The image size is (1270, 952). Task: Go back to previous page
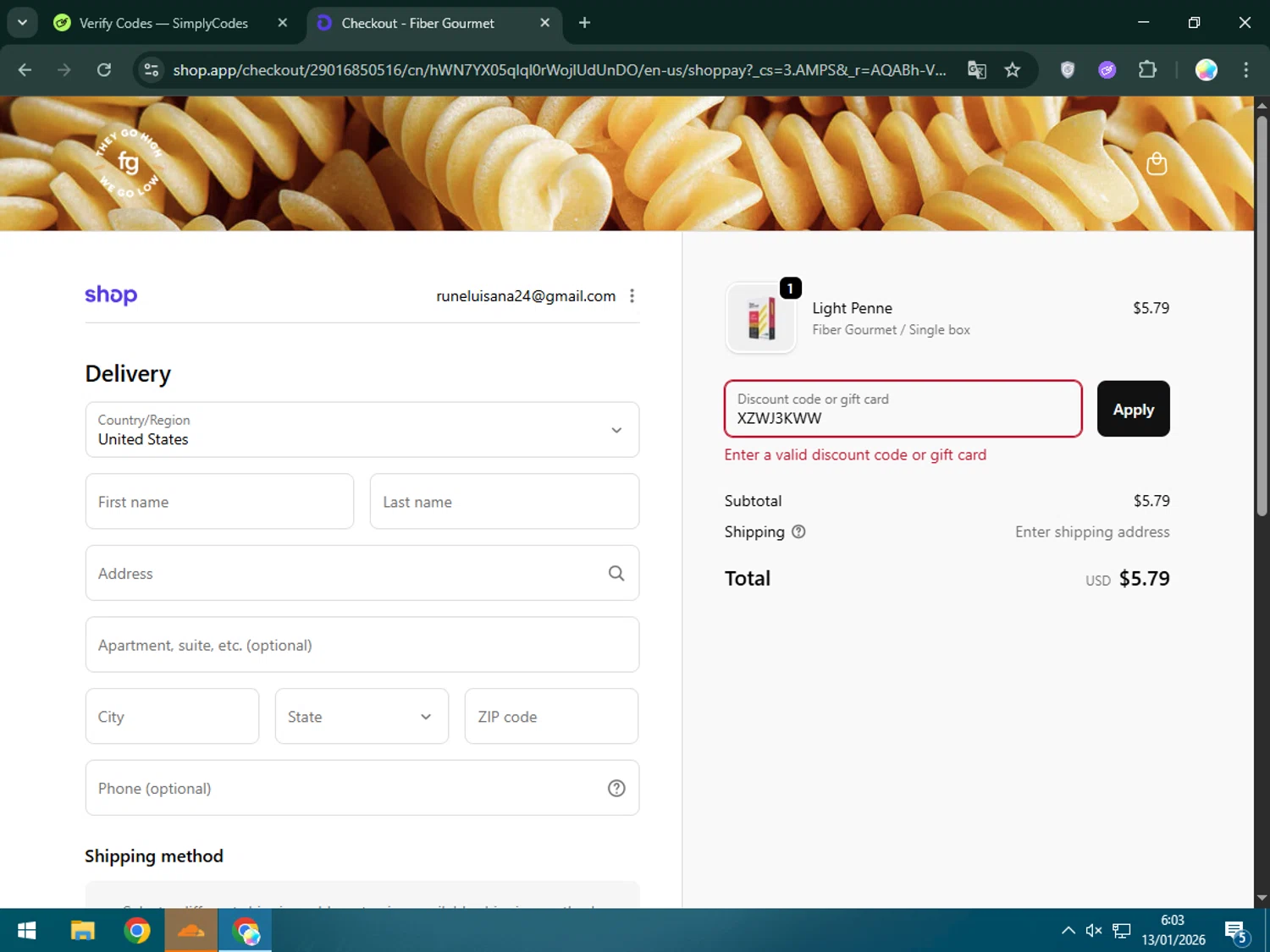pyautogui.click(x=25, y=70)
